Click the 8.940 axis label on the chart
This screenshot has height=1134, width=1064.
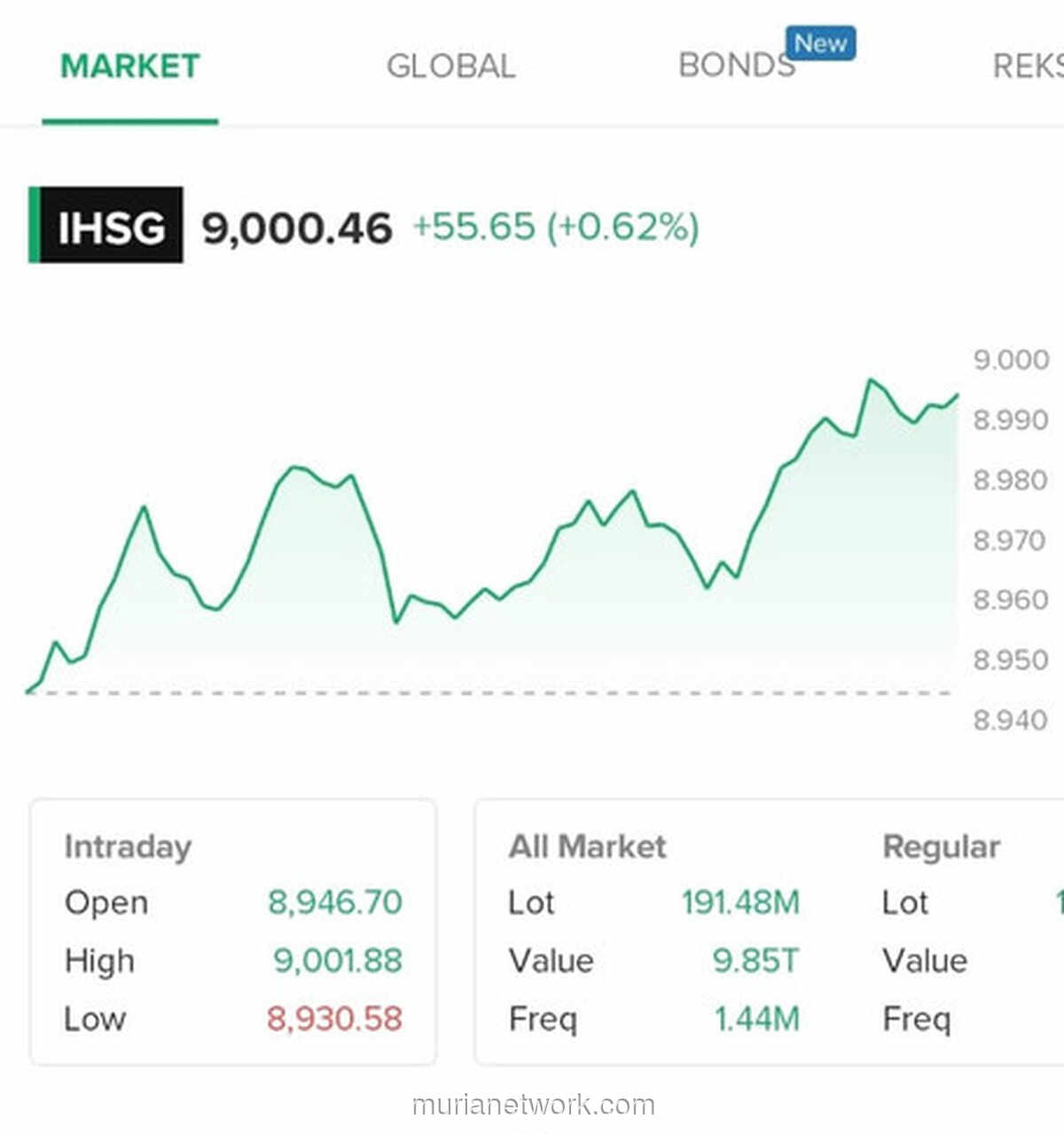(x=1012, y=718)
